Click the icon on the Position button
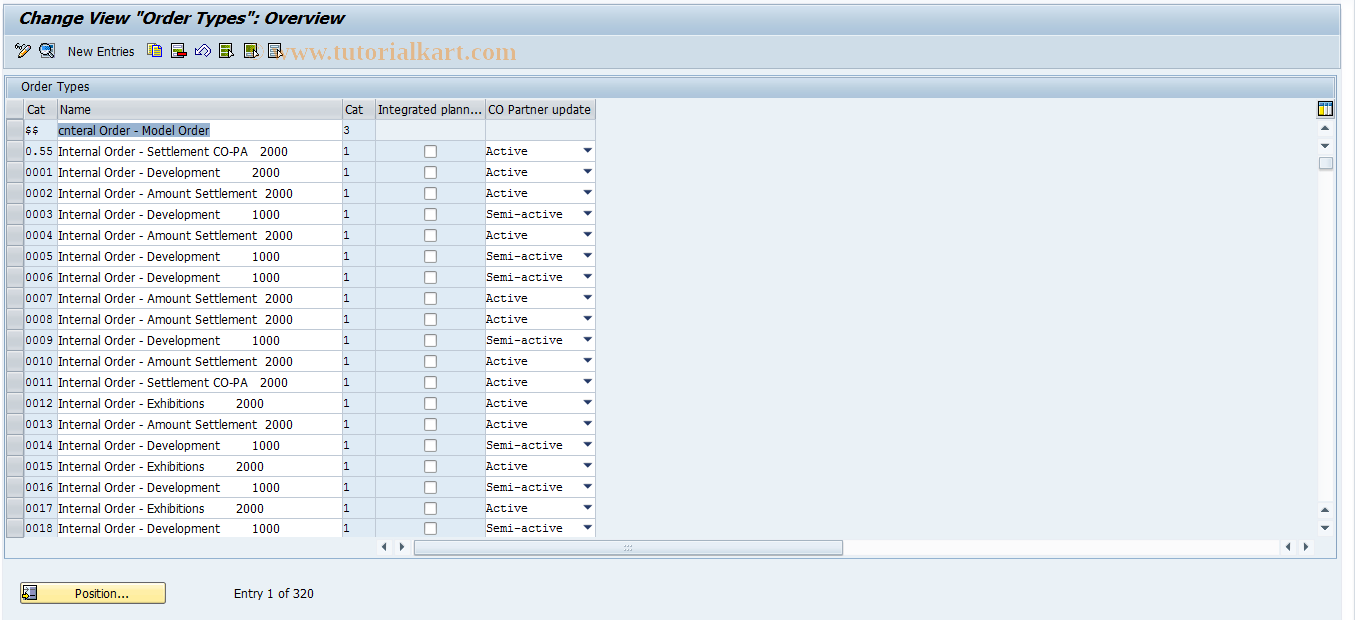The image size is (1355, 620). [30, 593]
